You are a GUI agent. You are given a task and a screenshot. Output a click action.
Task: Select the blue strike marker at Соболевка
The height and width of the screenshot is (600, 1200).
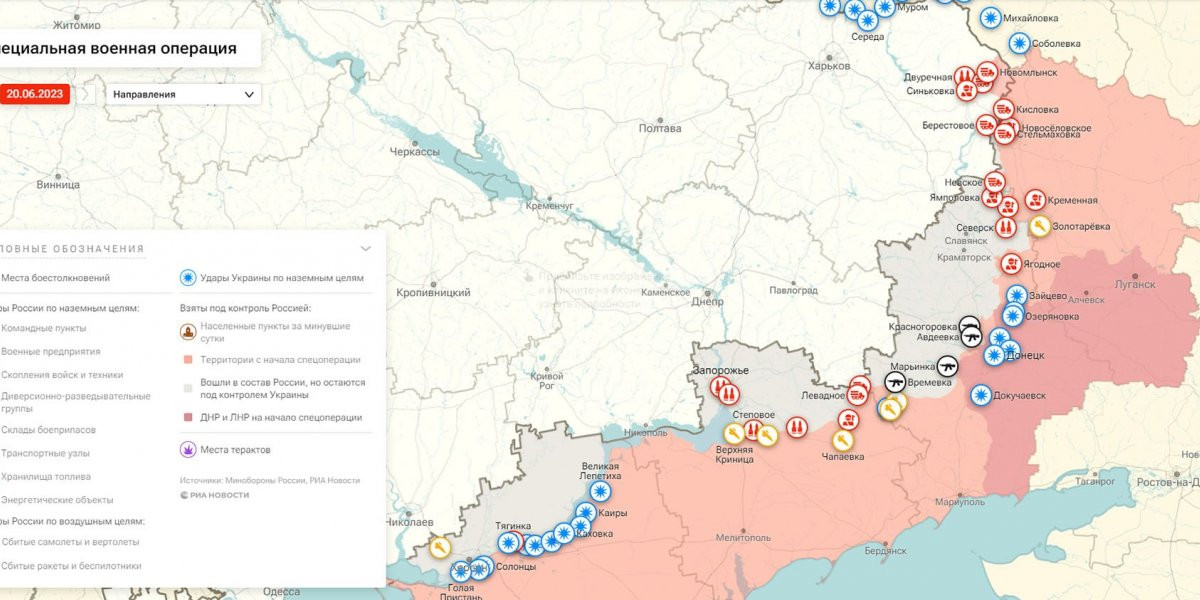pyautogui.click(x=1019, y=43)
